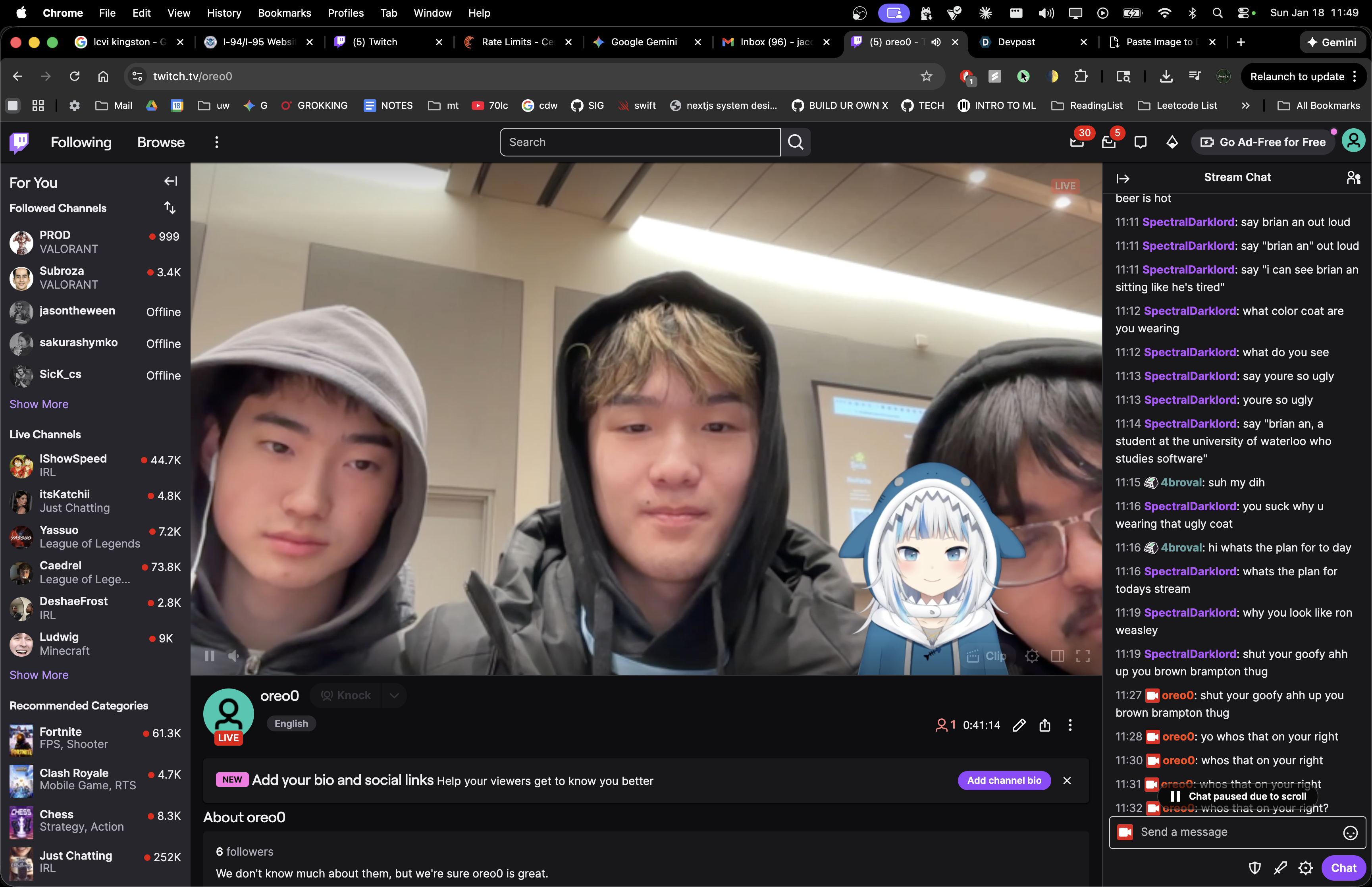Edit stream info with pencil icon
1372x887 pixels.
point(1019,725)
